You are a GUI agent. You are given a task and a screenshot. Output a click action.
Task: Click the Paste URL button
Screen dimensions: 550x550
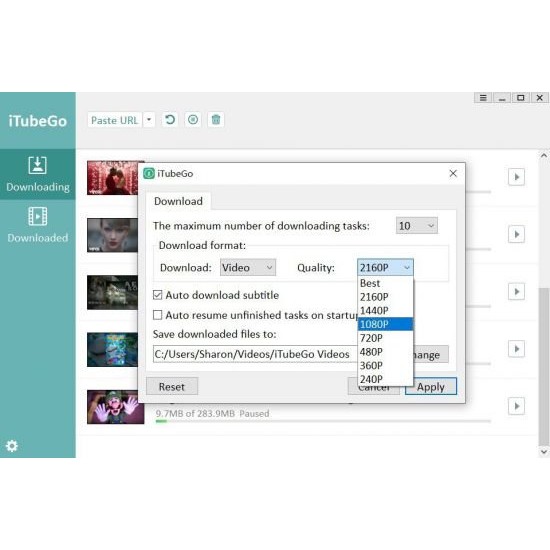tap(114, 120)
